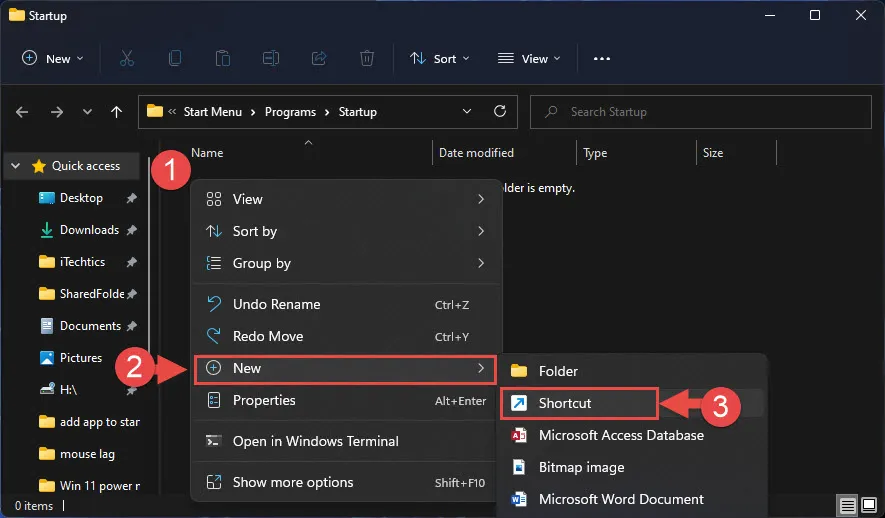Click the Copy icon in toolbar
This screenshot has width=885, height=518.
[175, 59]
